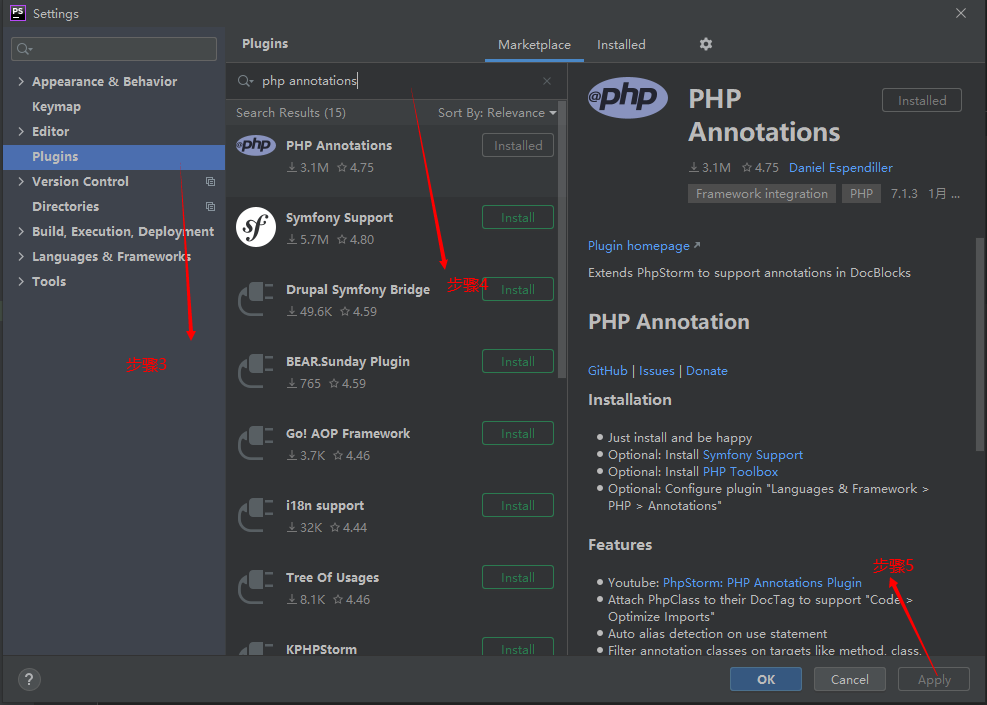Switch to the Installed tab
The width and height of the screenshot is (987, 705).
click(620, 44)
